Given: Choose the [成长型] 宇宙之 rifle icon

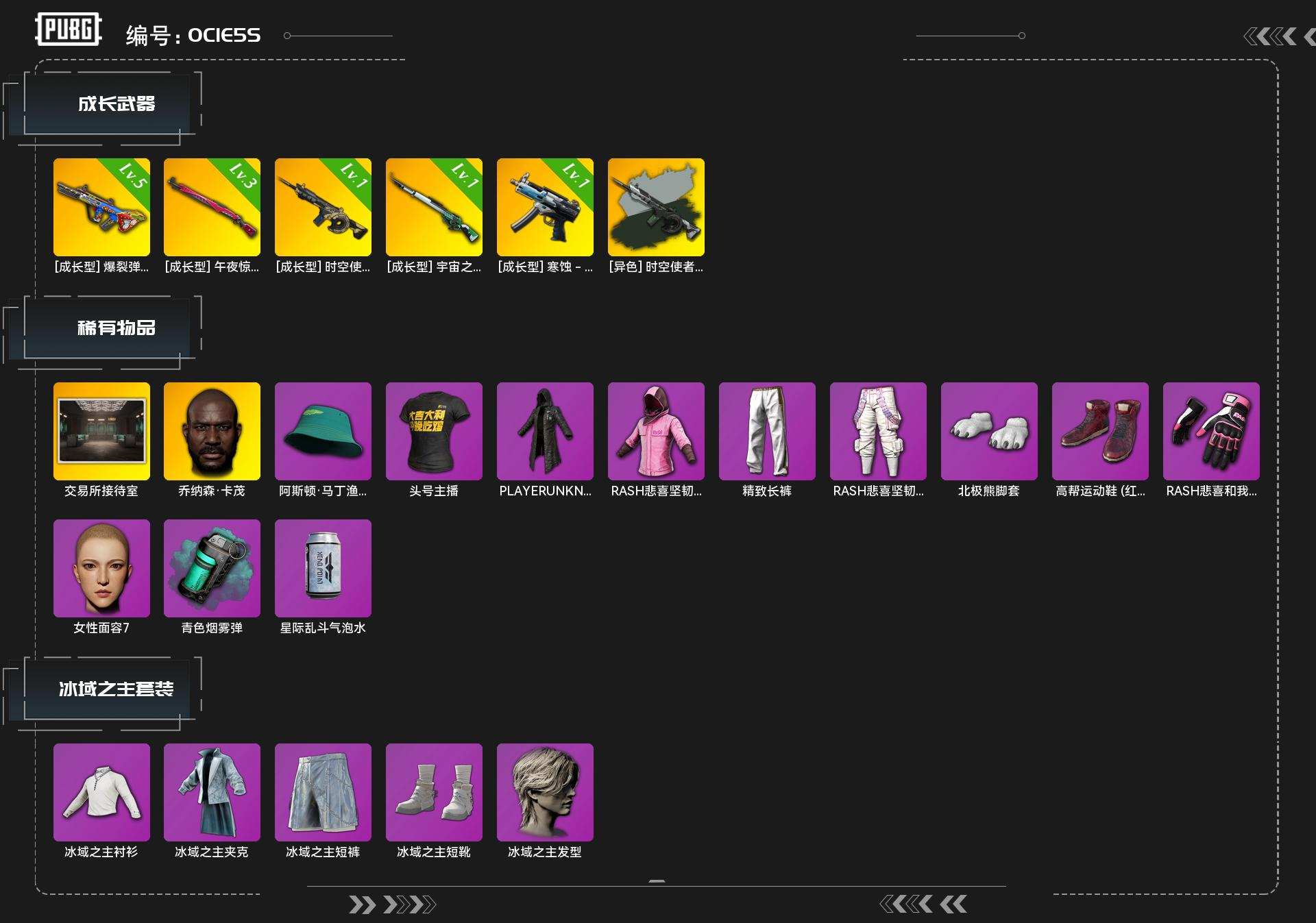Looking at the screenshot, I should (x=434, y=207).
